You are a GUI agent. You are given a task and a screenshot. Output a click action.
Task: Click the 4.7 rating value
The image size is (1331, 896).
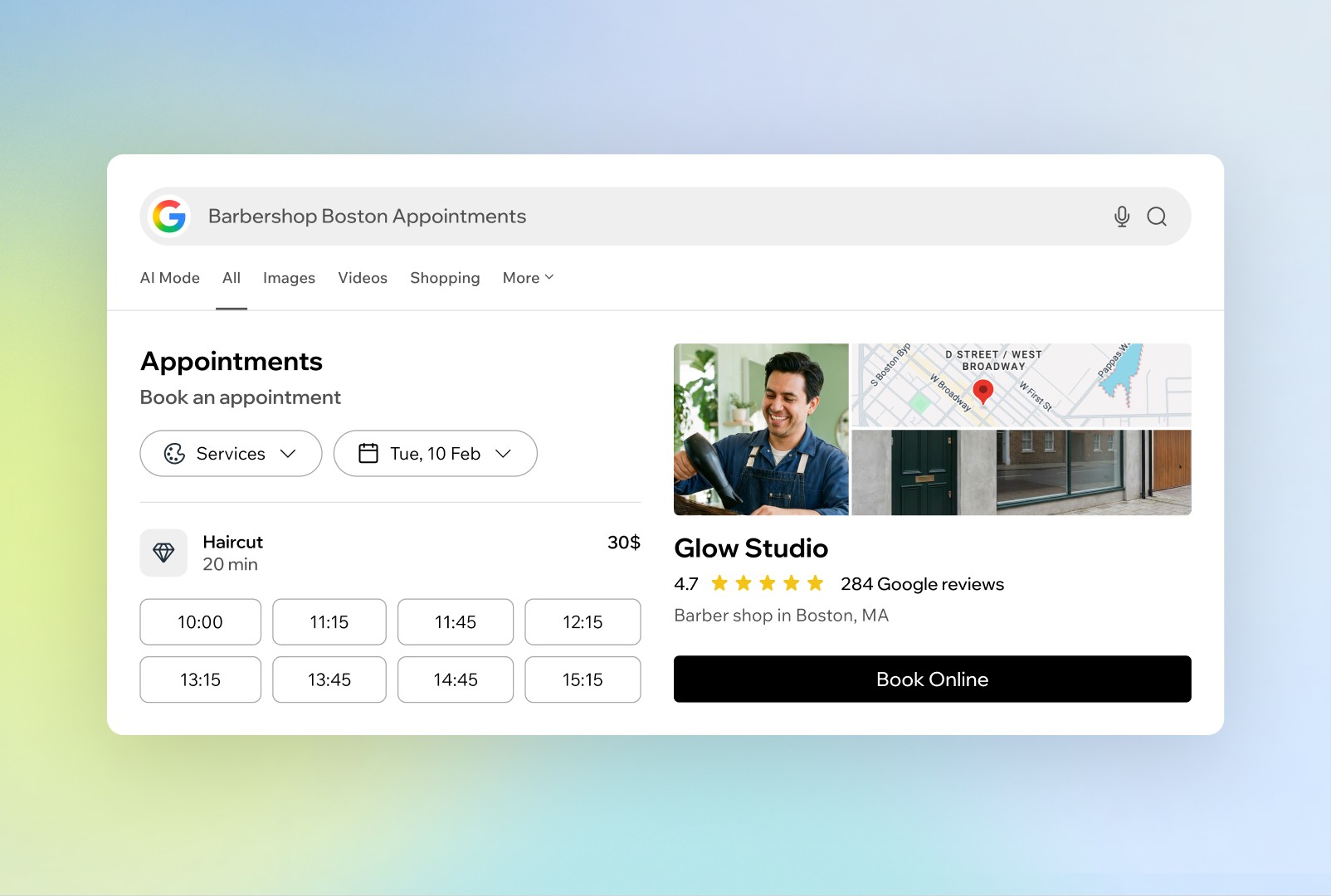686,584
